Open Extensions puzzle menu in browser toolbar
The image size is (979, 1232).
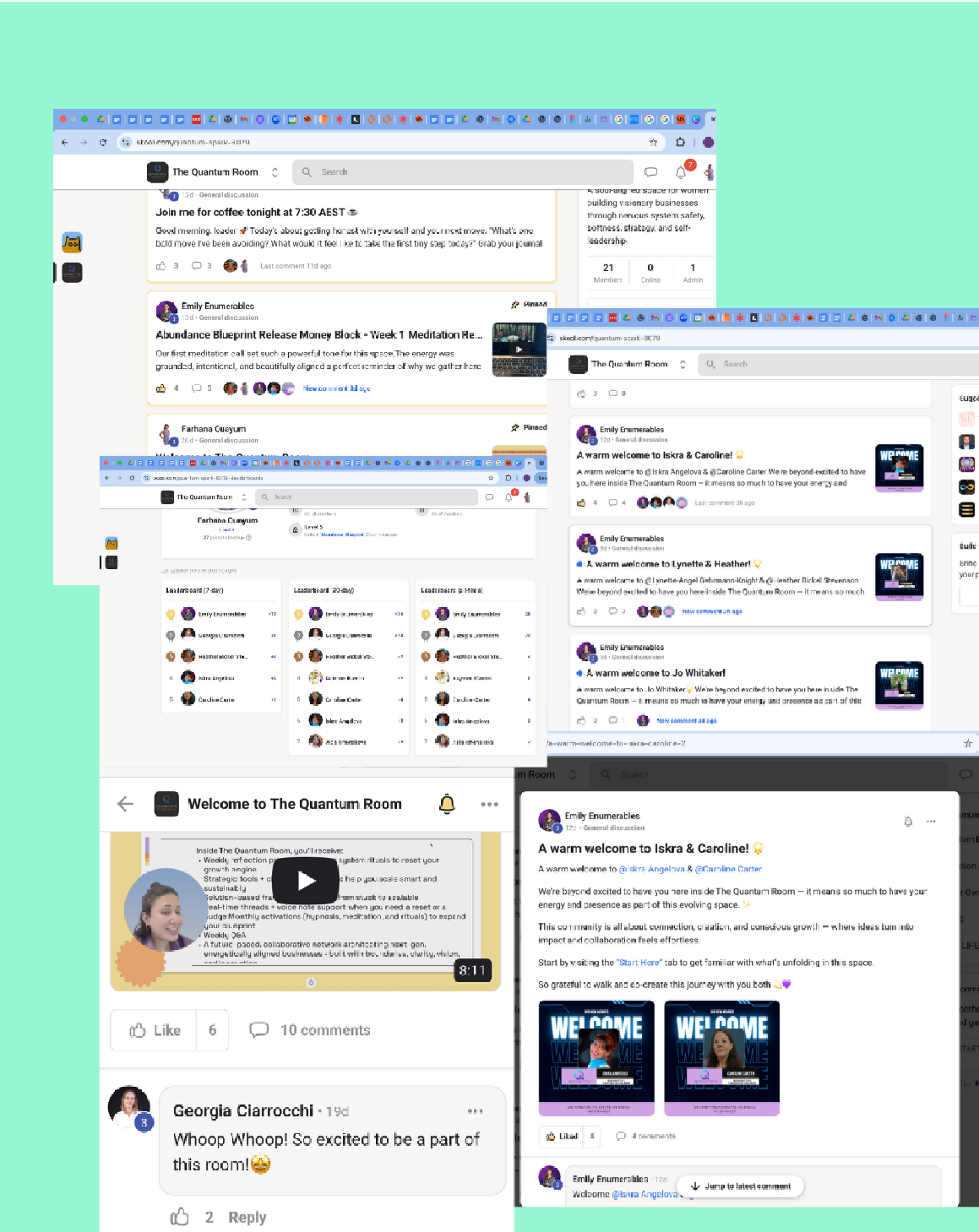[x=680, y=143]
